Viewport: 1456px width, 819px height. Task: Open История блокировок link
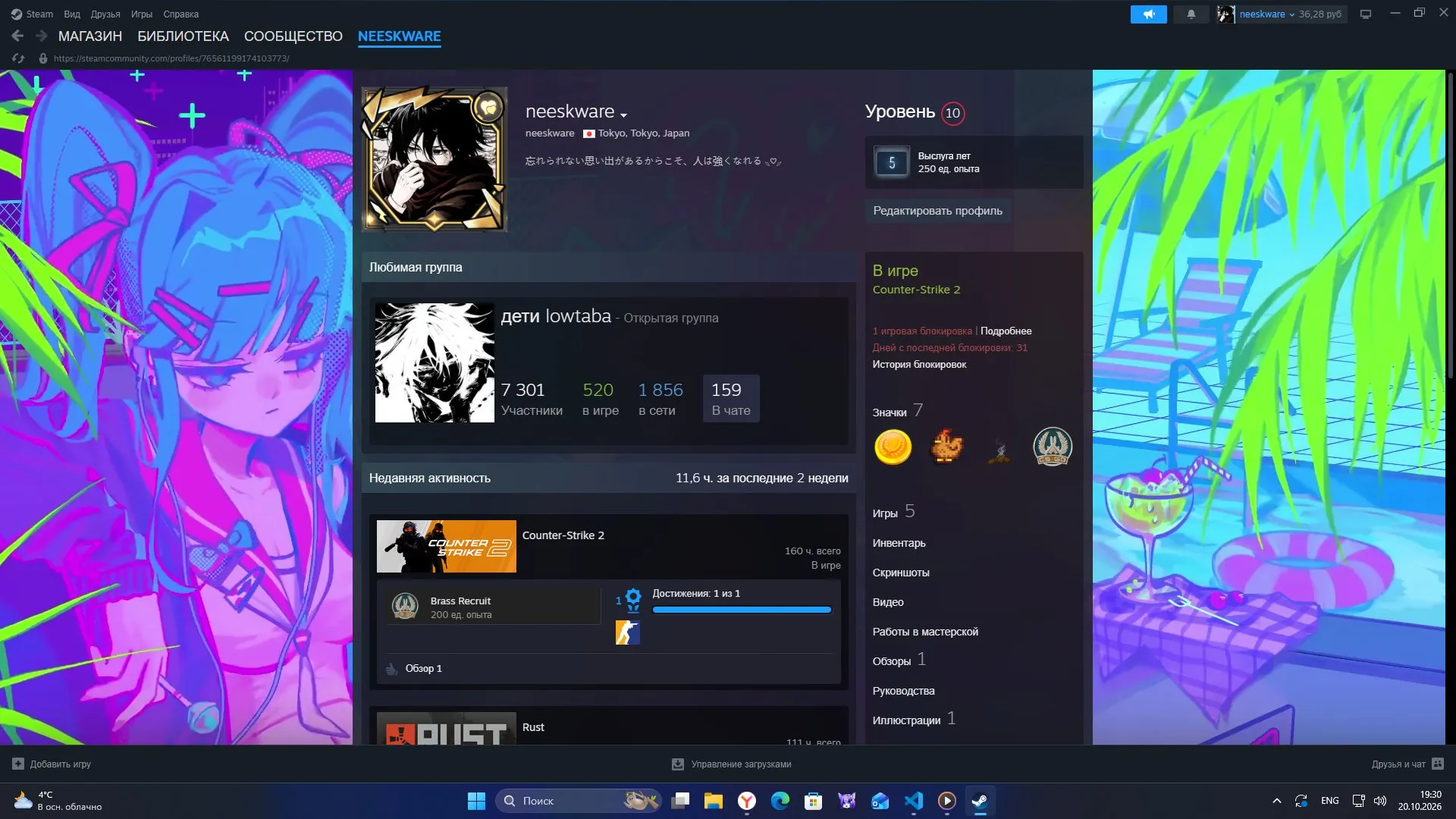click(x=919, y=364)
